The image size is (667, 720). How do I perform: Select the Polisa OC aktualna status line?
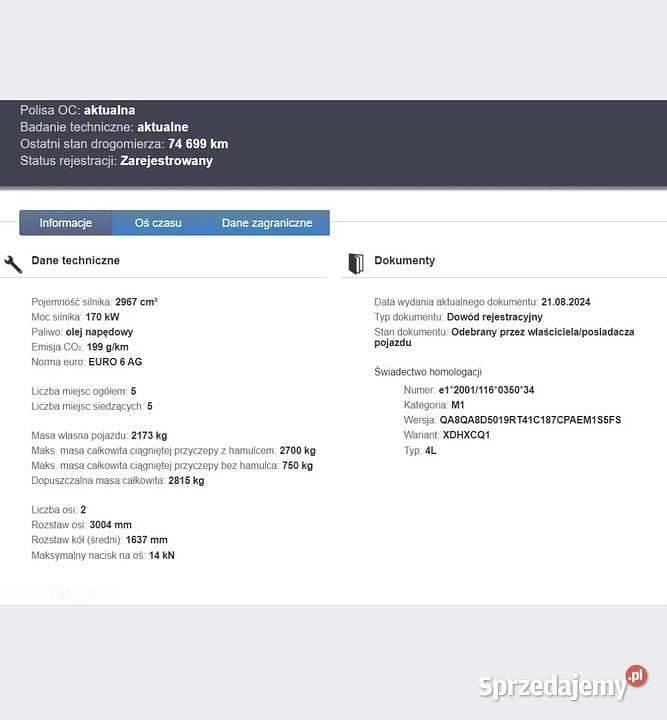(x=78, y=110)
